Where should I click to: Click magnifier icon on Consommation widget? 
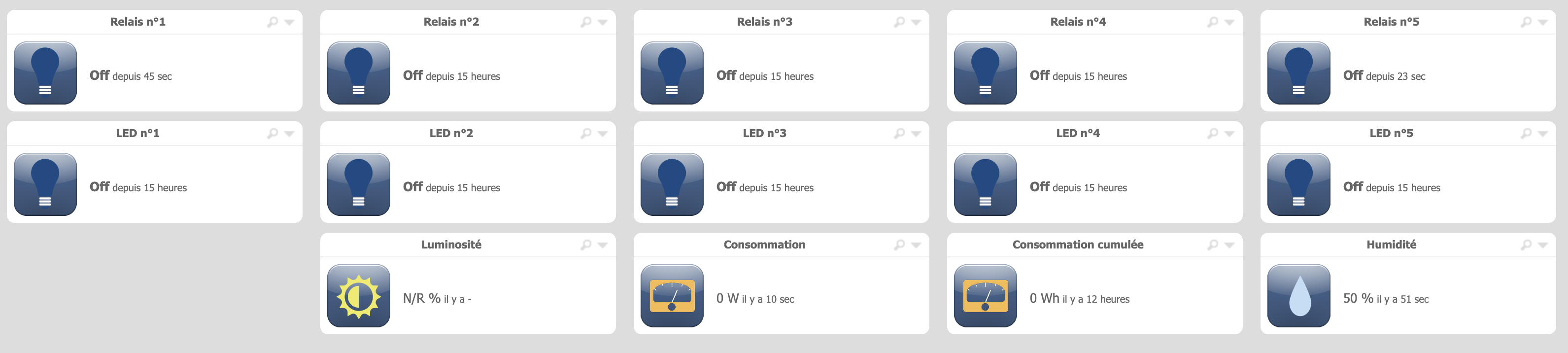pos(900,245)
